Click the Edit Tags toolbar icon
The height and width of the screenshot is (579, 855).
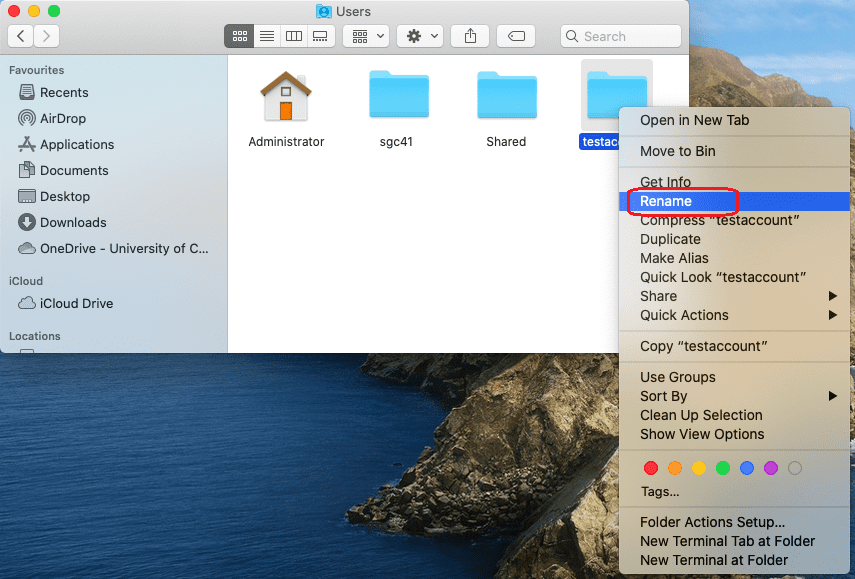(x=516, y=36)
